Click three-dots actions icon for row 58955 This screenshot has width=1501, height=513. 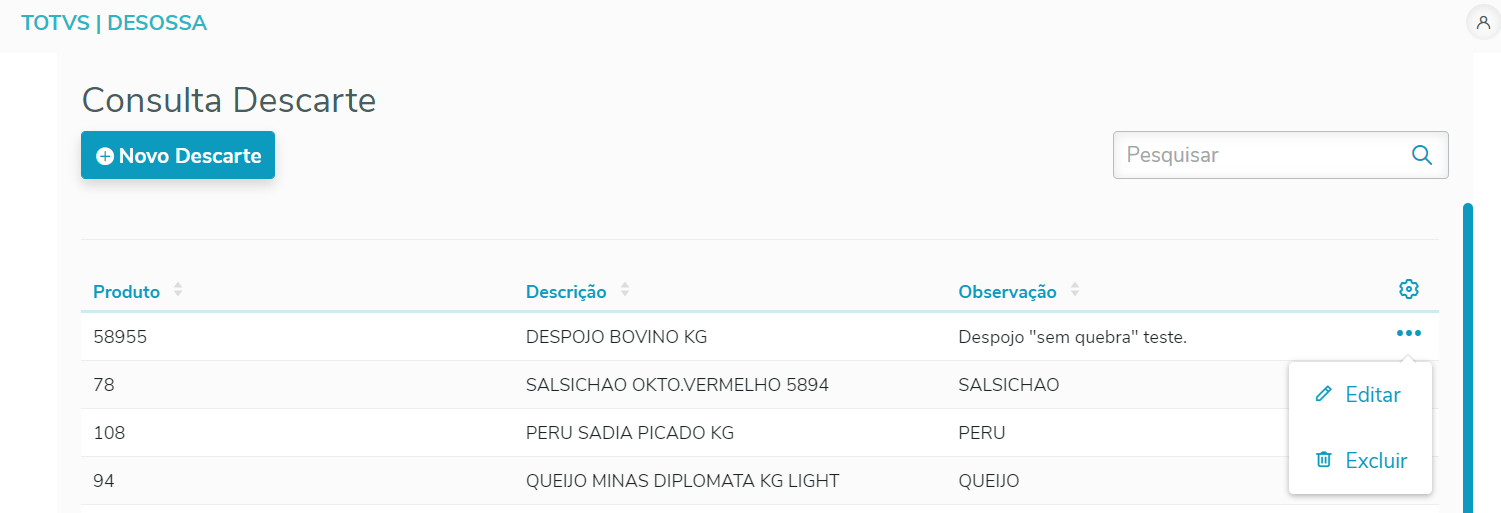(x=1409, y=334)
